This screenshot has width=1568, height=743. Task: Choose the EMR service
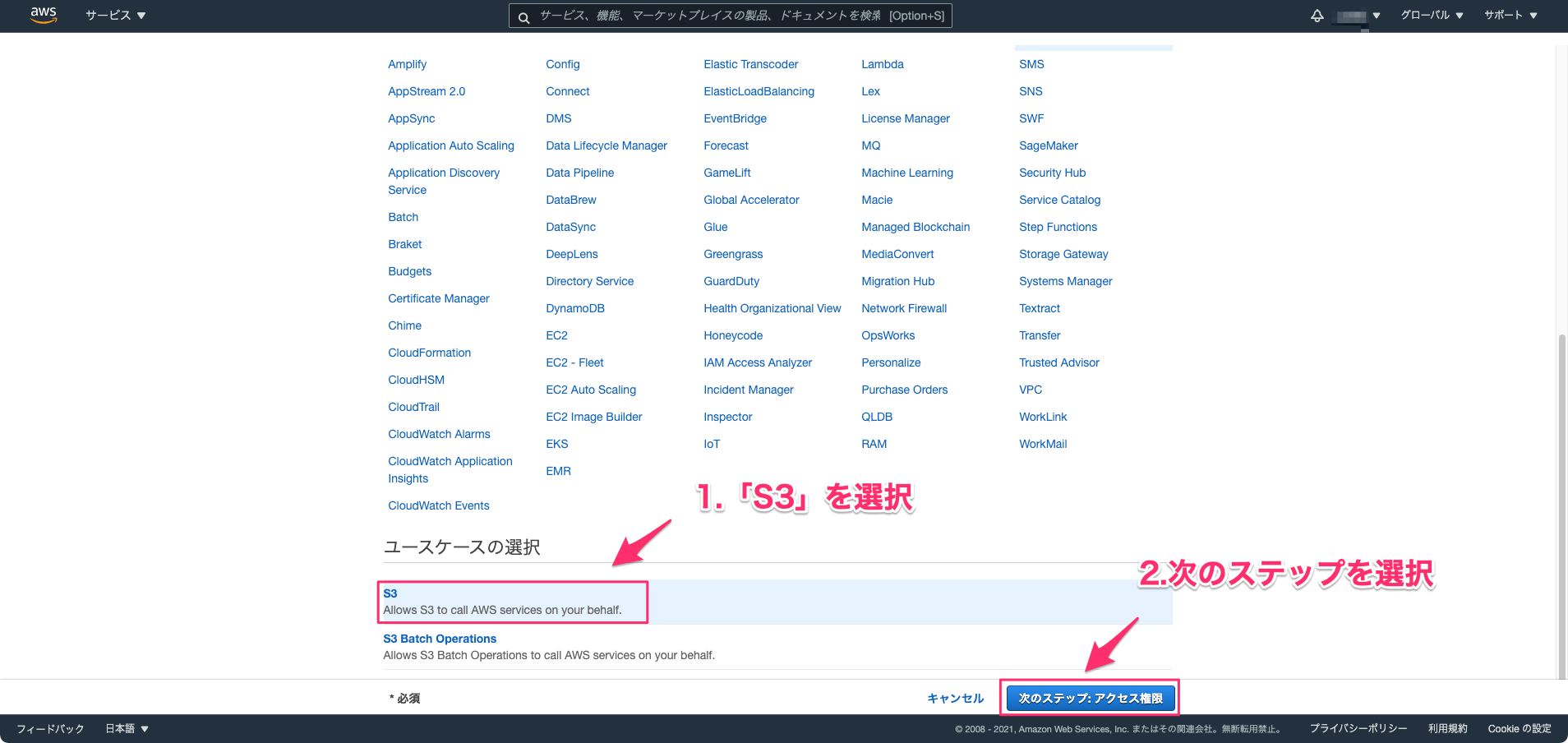pyautogui.click(x=558, y=471)
